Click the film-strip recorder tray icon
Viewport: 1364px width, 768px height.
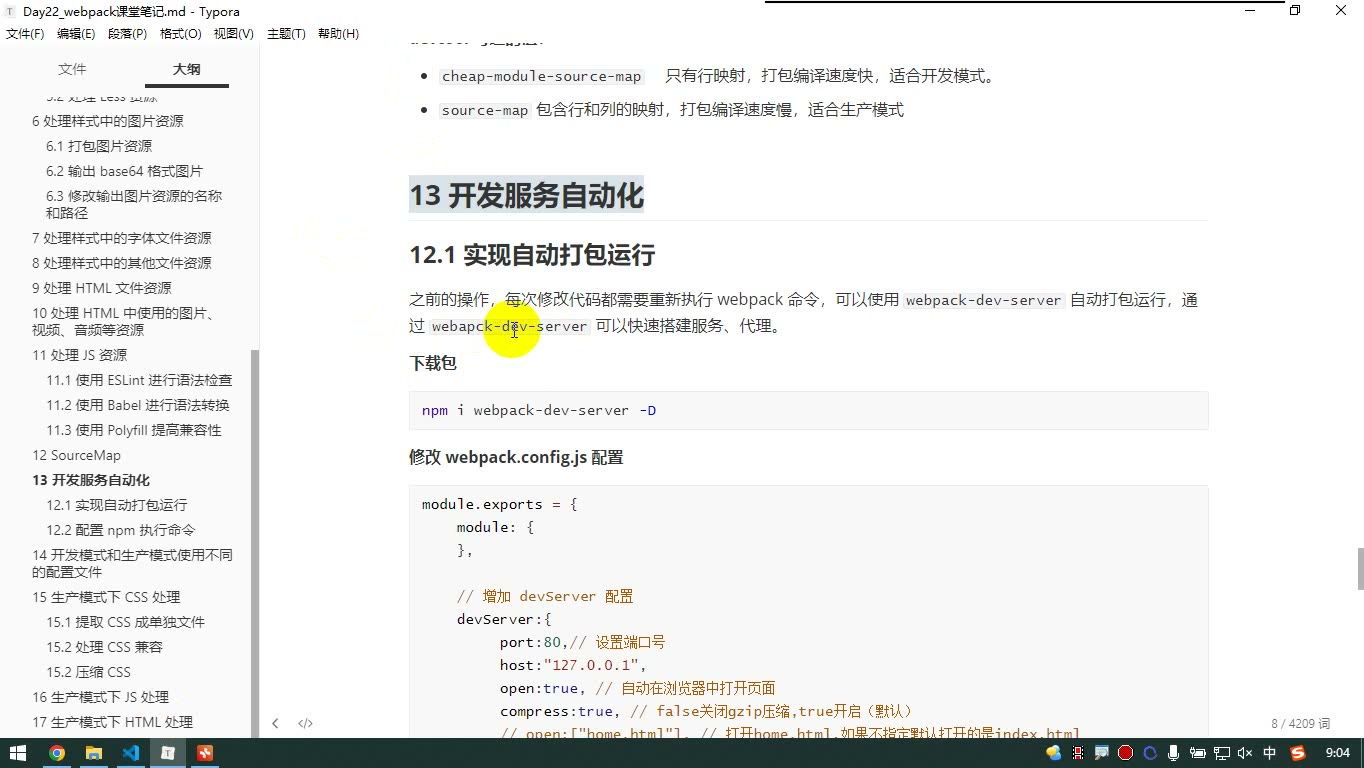tap(1077, 753)
